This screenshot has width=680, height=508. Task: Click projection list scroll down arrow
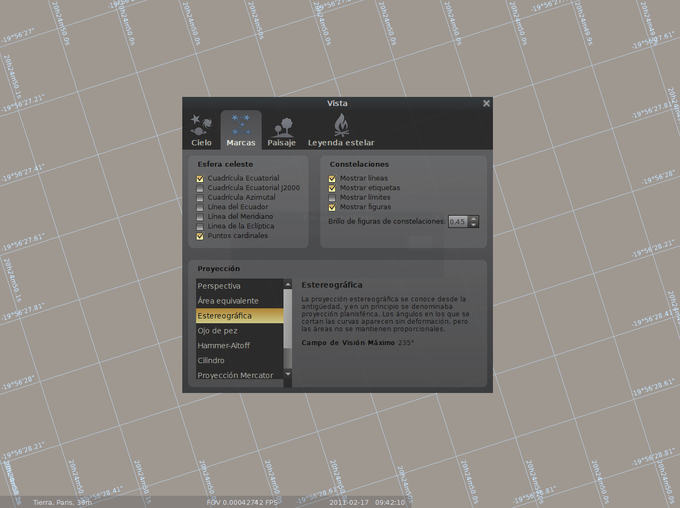288,374
